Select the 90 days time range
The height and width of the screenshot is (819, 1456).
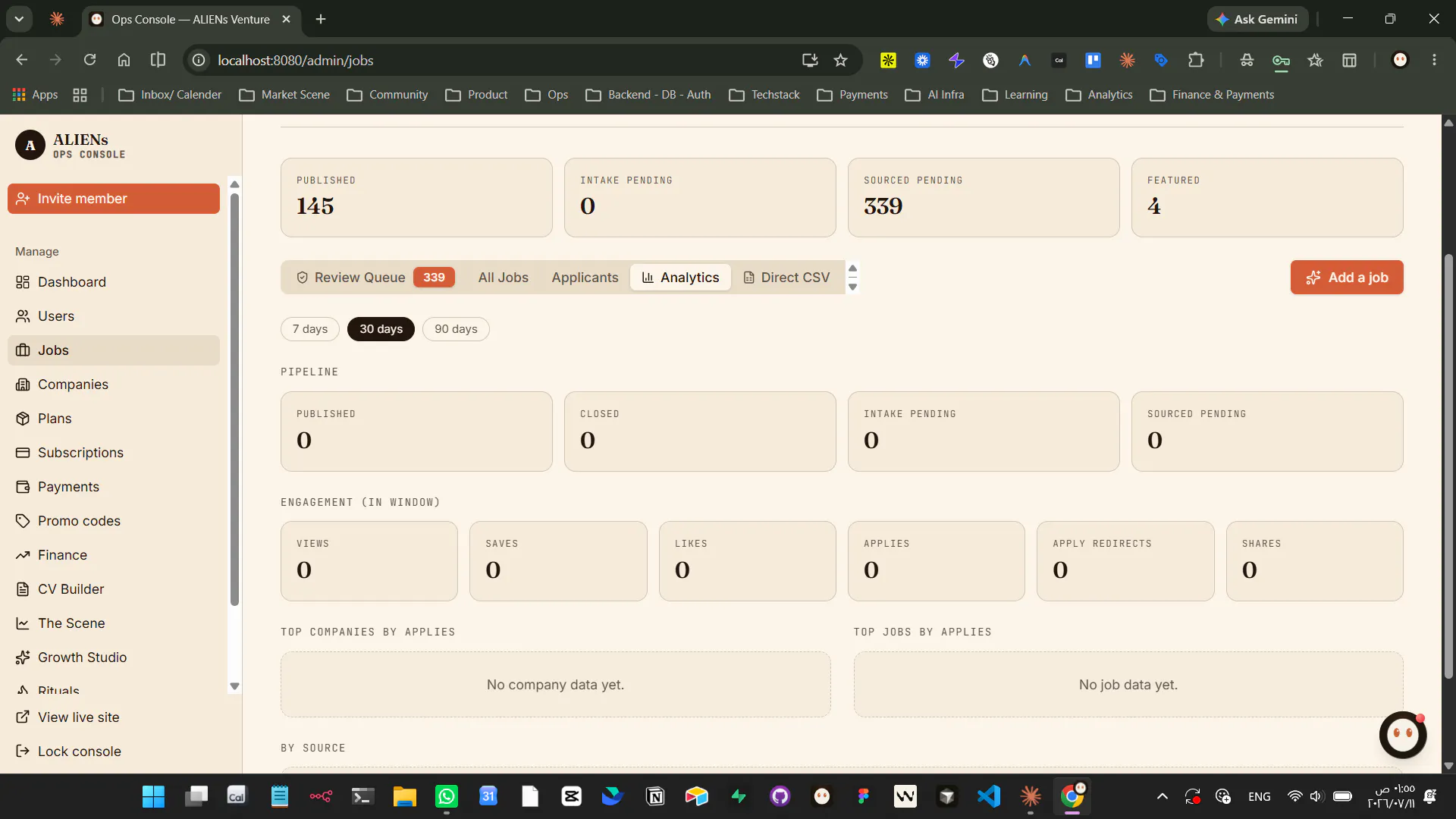456,329
